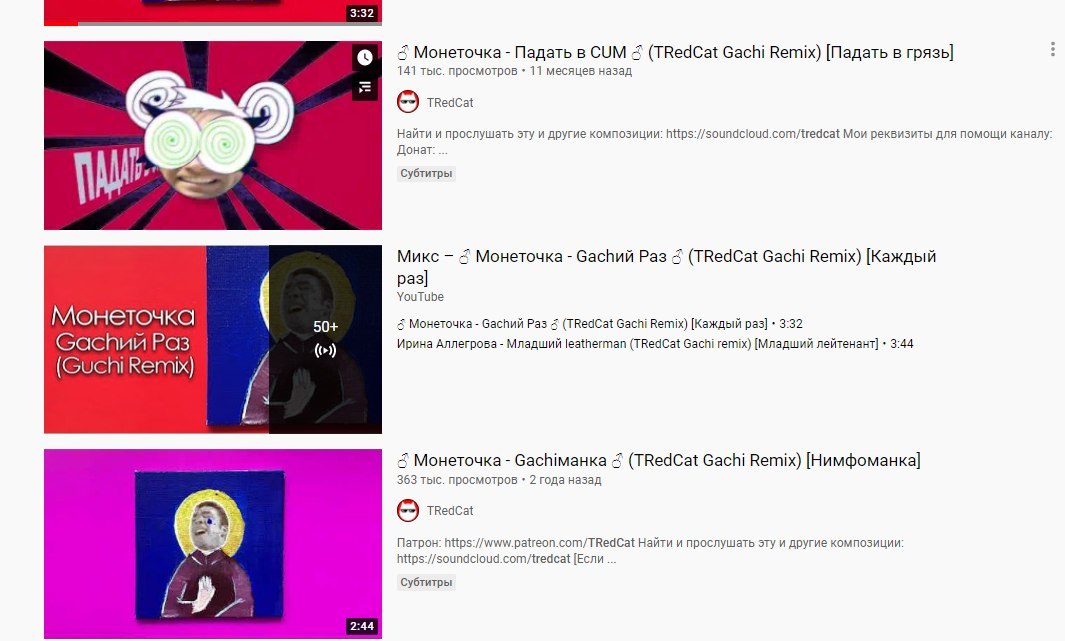
Task: Click TRedCat avatar under Падать в CUM video
Action: coord(408,102)
